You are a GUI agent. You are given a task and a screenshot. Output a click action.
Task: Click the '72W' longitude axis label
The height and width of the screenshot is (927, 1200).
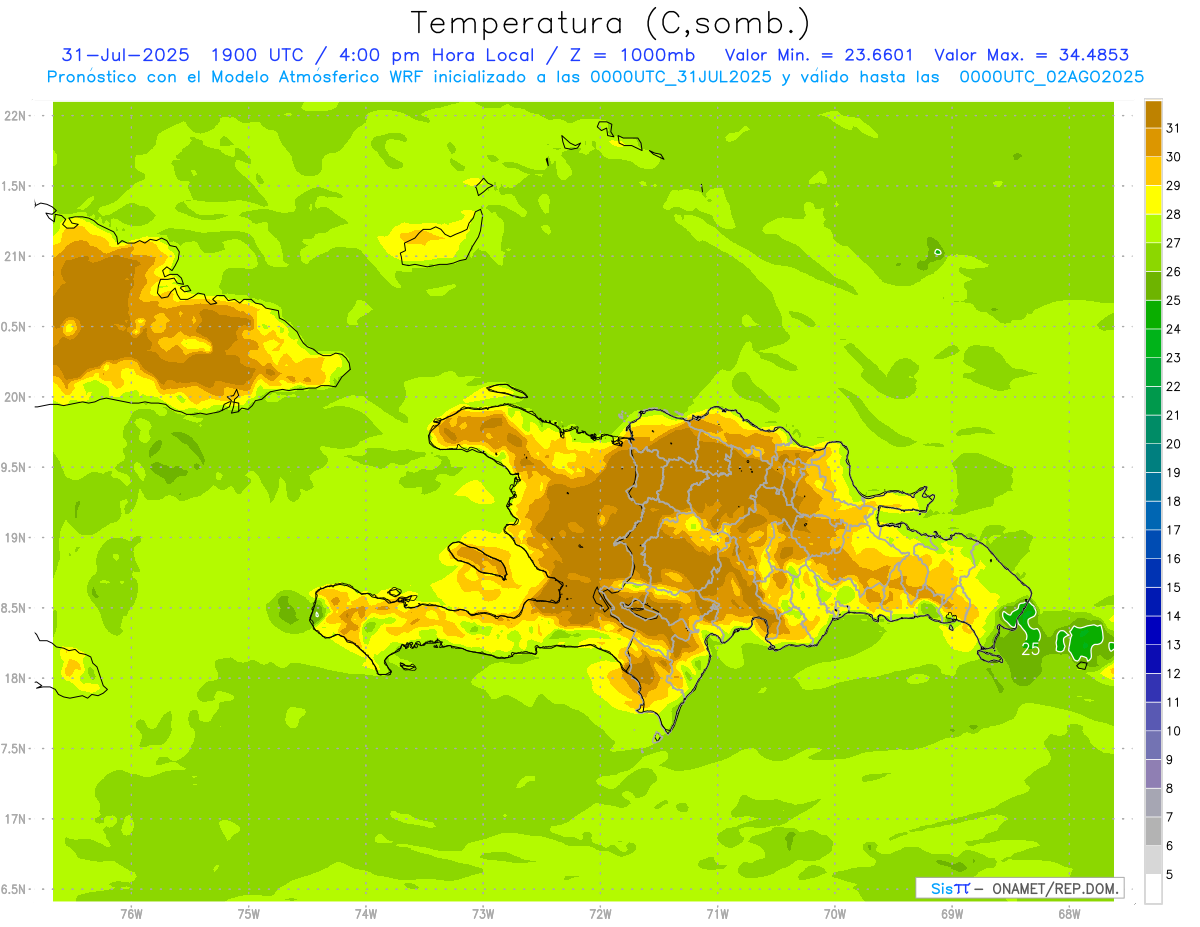point(600,914)
